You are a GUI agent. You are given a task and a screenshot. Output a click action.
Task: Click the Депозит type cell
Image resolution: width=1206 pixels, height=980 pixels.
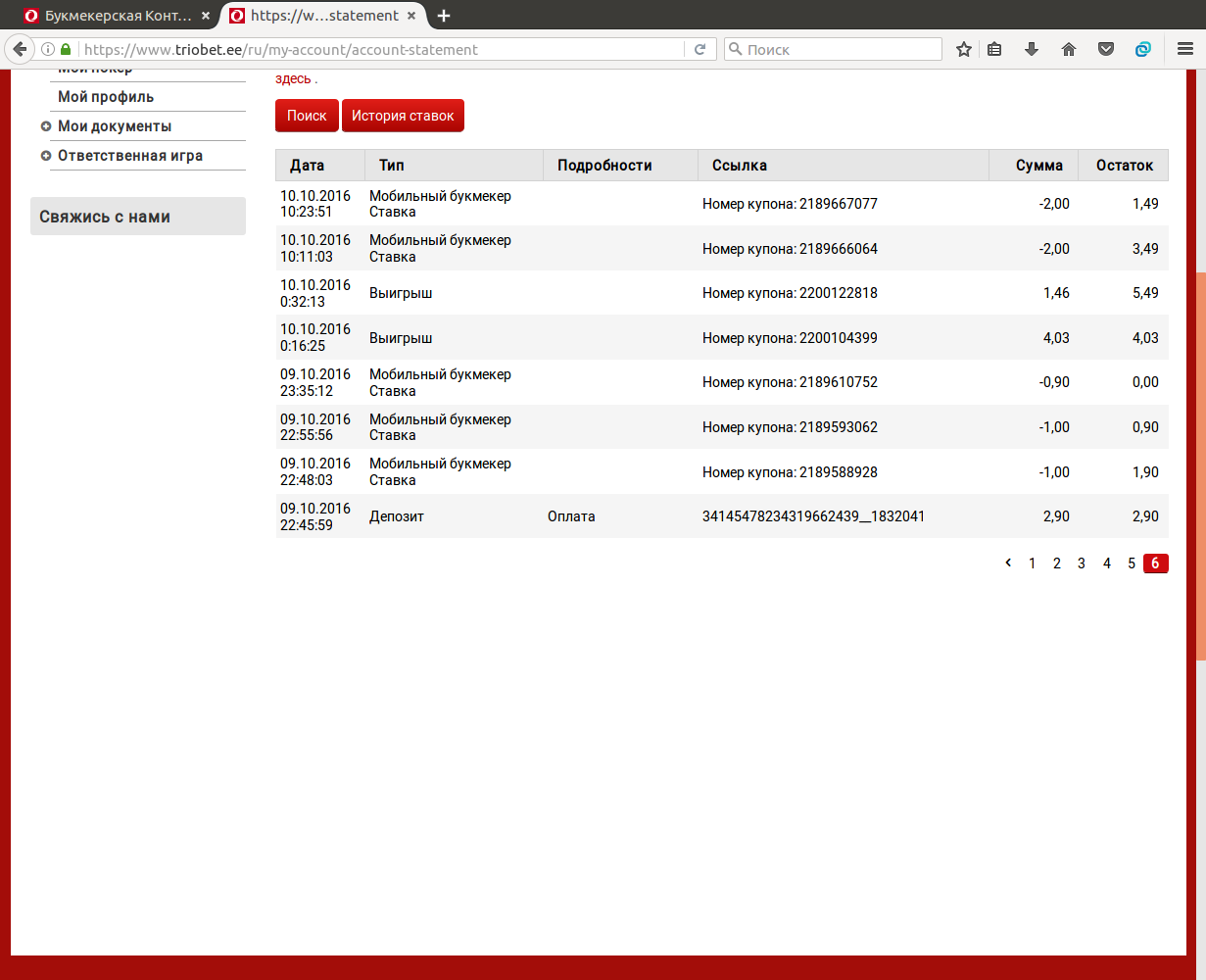point(397,516)
